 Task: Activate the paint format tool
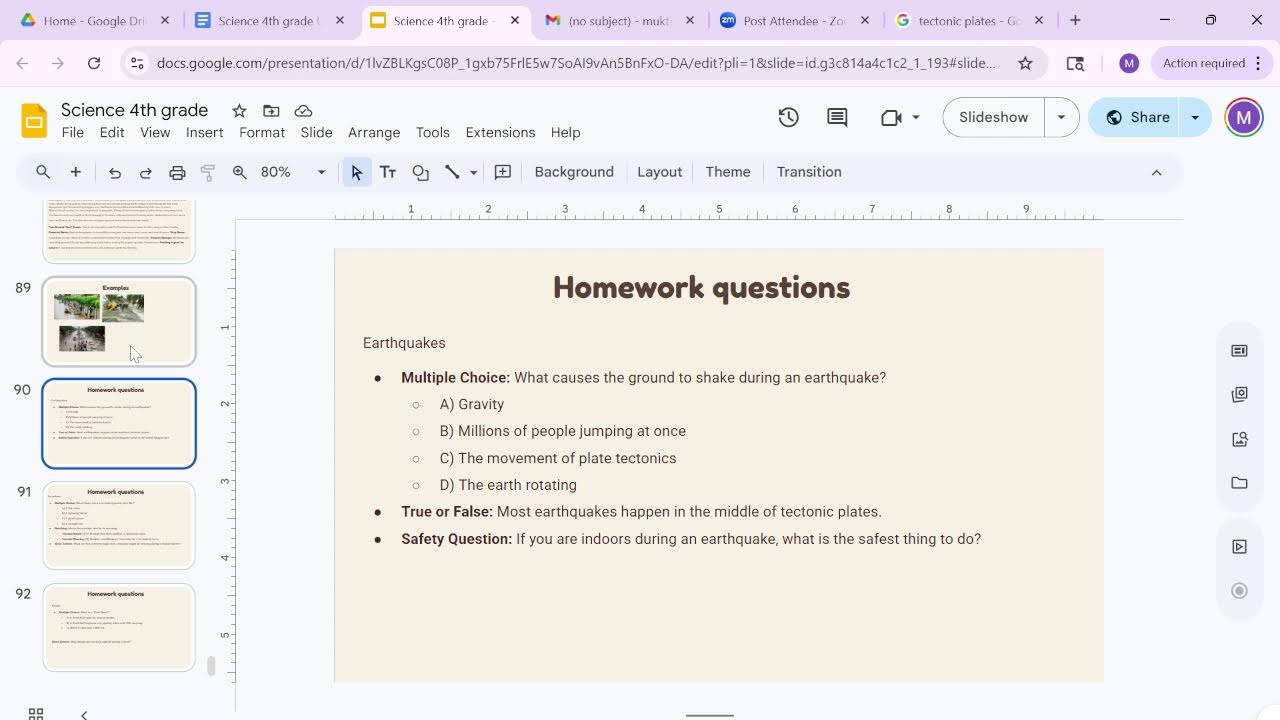click(x=208, y=172)
